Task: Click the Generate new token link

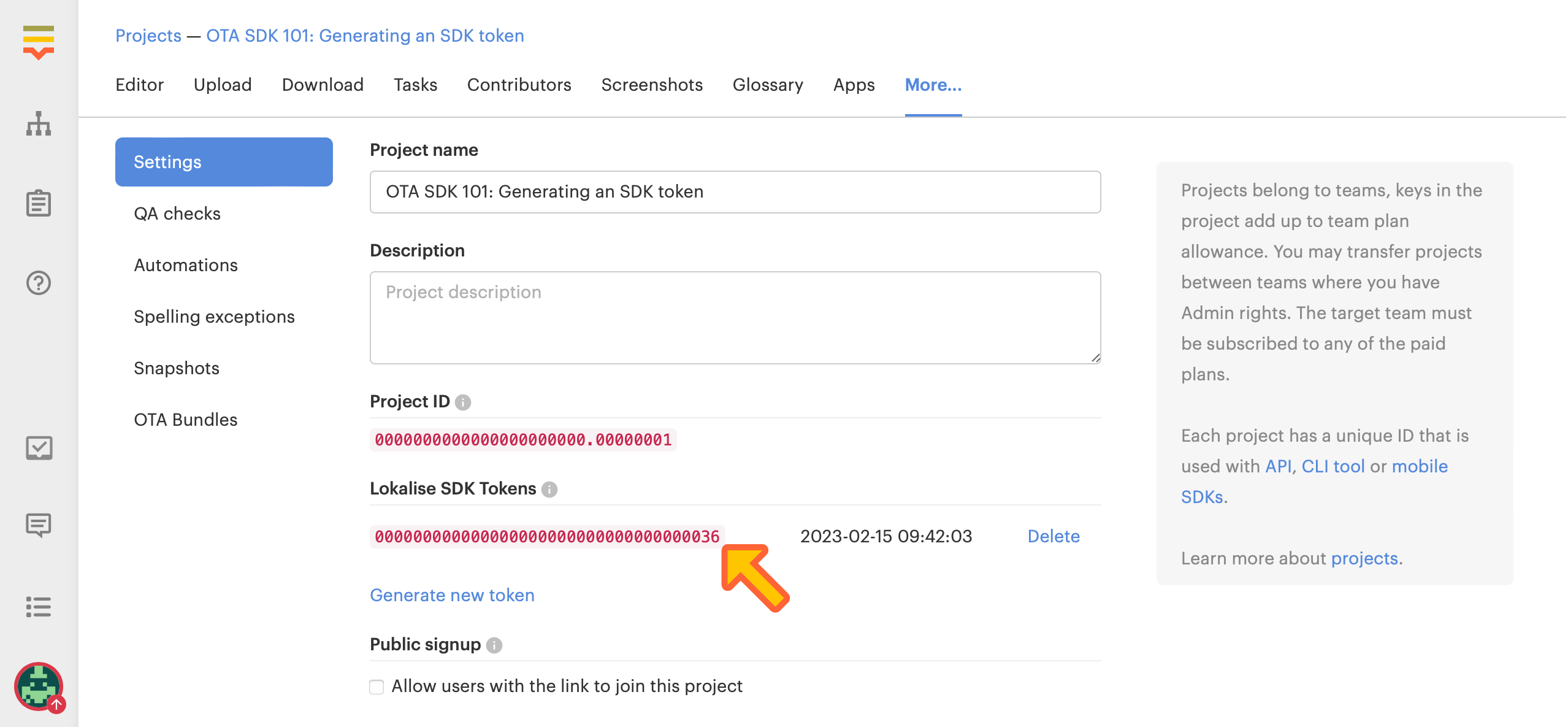Action: (452, 595)
